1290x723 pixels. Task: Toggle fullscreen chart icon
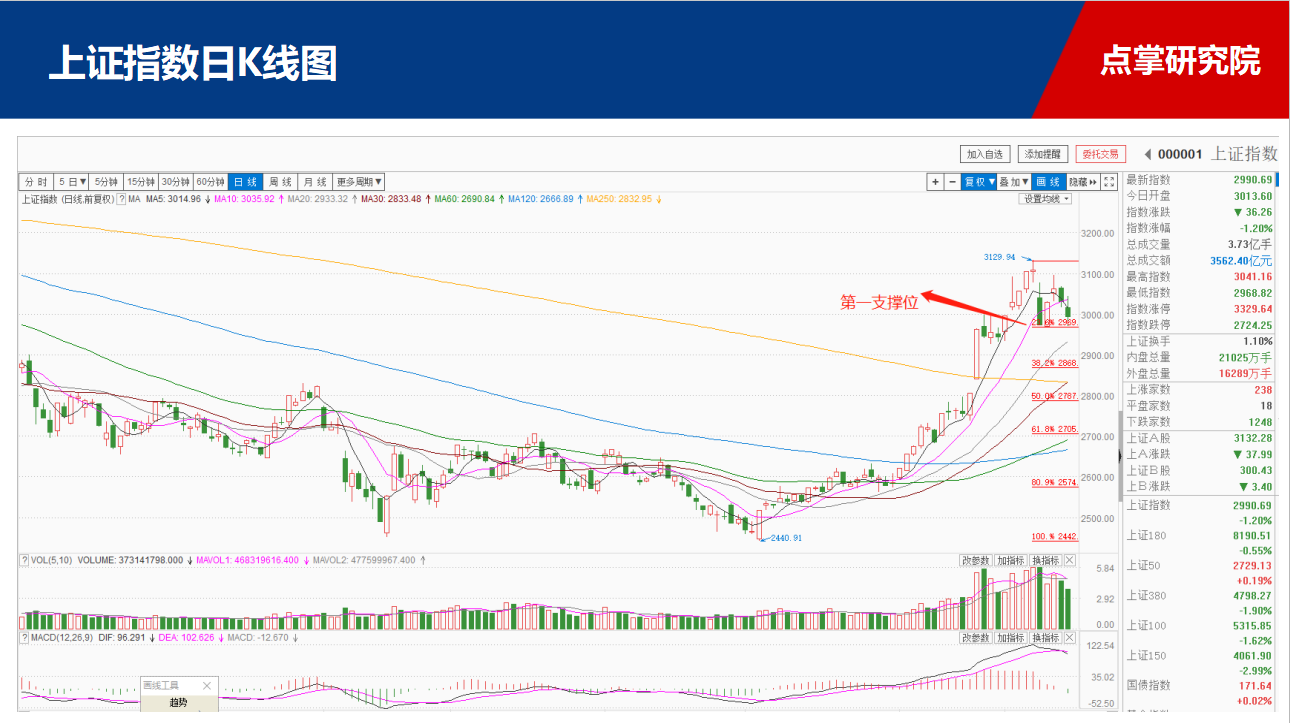pyautogui.click(x=1109, y=182)
